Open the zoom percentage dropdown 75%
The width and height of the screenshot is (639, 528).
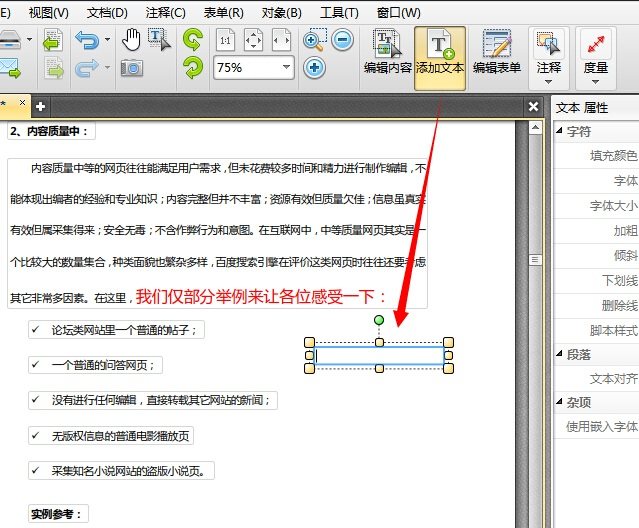[286, 67]
